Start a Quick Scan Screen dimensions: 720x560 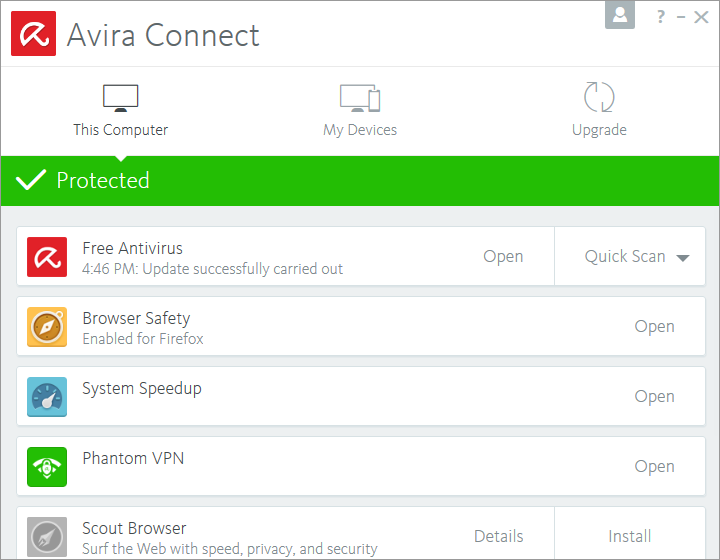(625, 257)
